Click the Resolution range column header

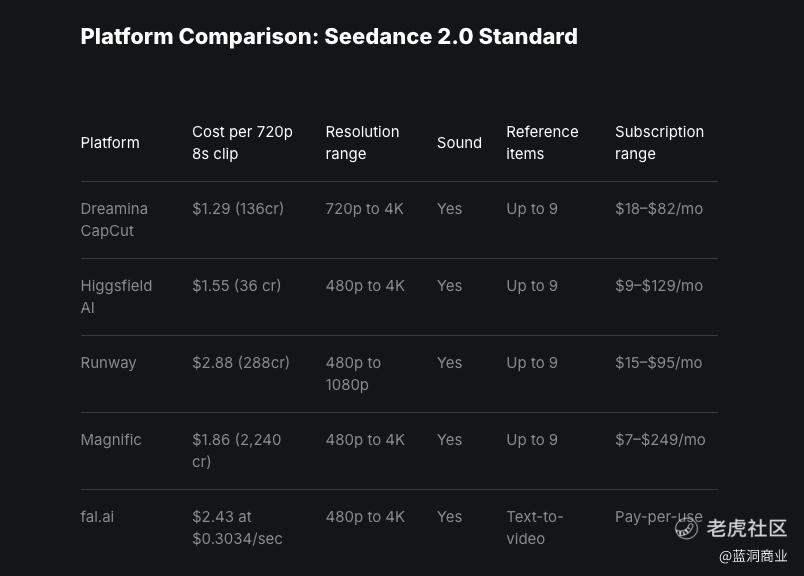click(x=362, y=143)
